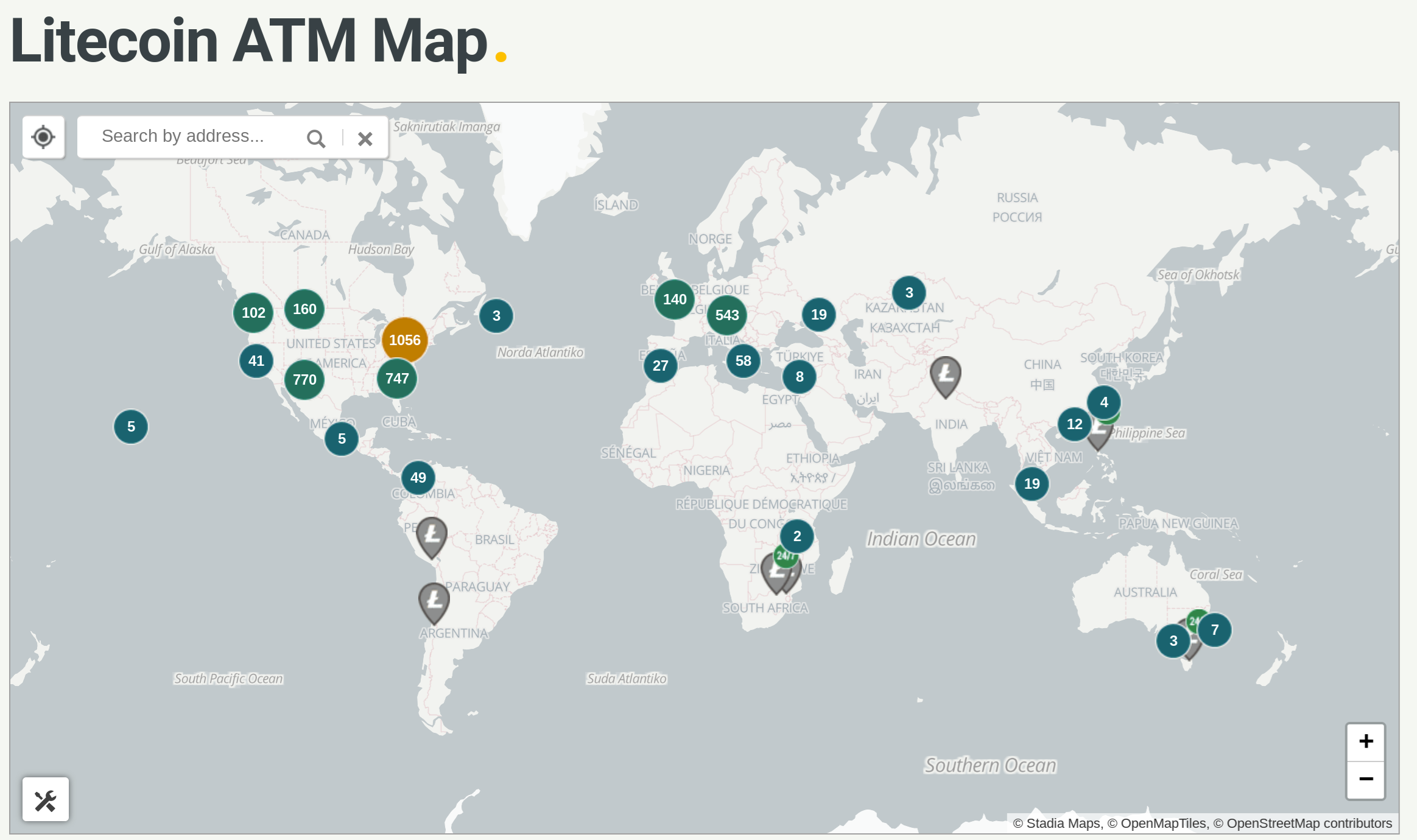The width and height of the screenshot is (1417, 840).
Task: Open the 8 cluster near Egypt
Action: coord(800,377)
